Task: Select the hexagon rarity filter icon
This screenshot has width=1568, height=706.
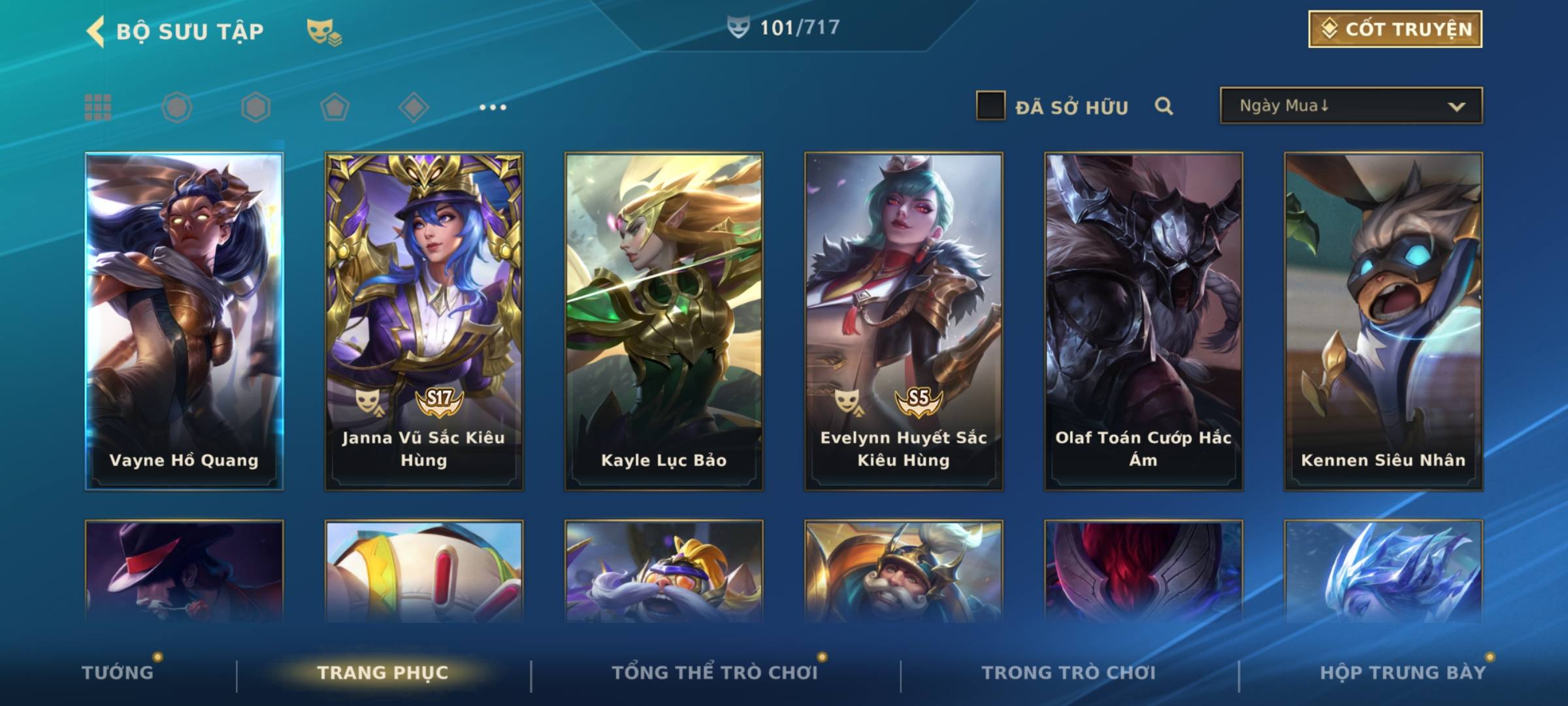Action: coord(255,107)
